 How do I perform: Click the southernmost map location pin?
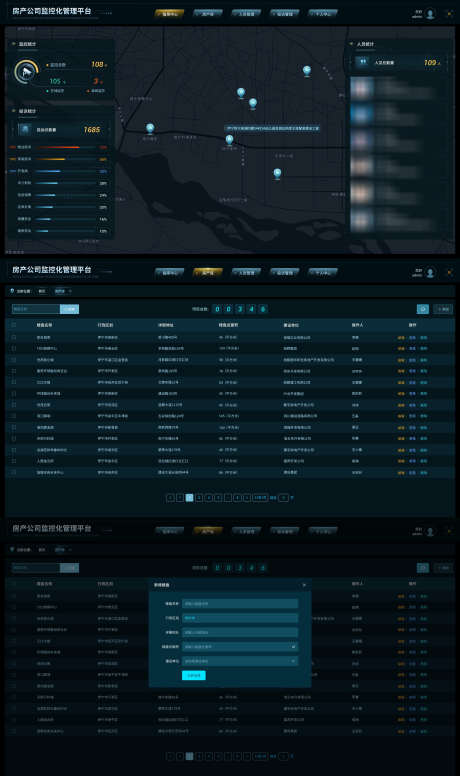point(277,173)
